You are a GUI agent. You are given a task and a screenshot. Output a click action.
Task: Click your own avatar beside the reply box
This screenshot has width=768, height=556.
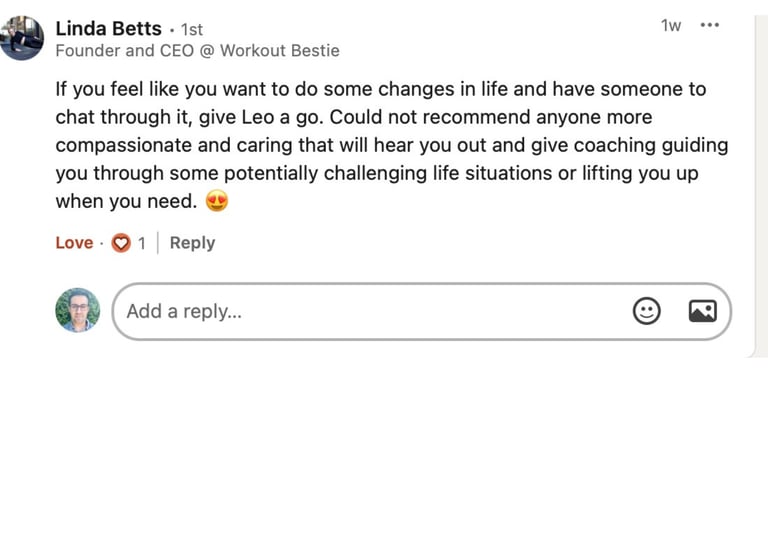78,311
